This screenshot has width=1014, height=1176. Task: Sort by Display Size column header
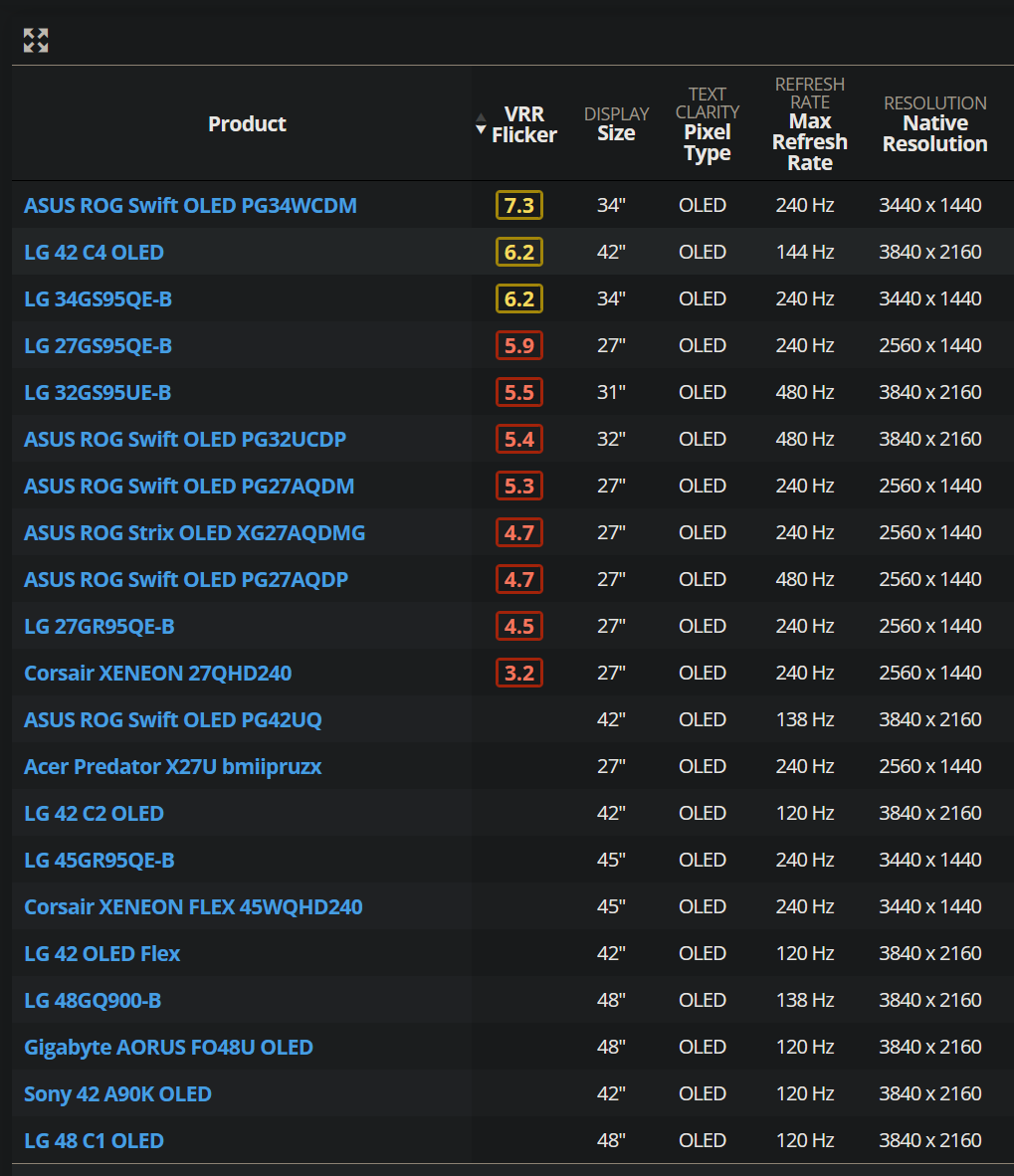pyautogui.click(x=617, y=123)
